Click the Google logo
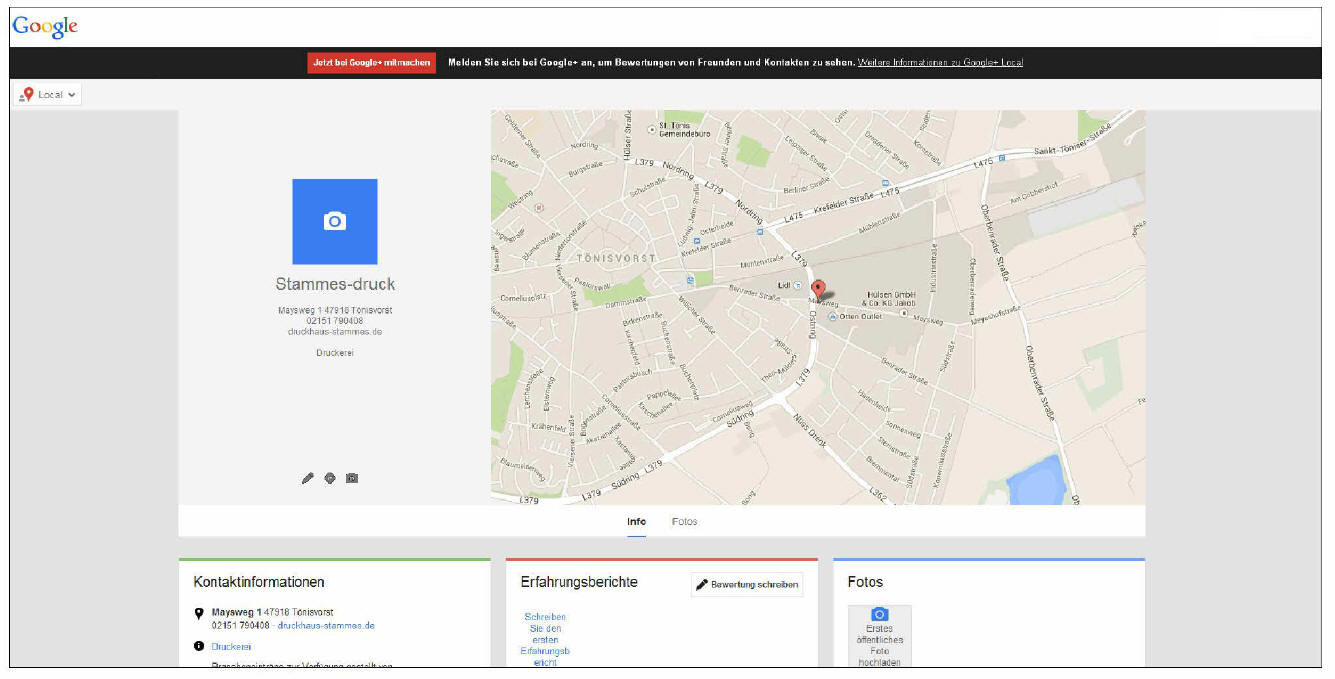1335x679 pixels. point(45,27)
